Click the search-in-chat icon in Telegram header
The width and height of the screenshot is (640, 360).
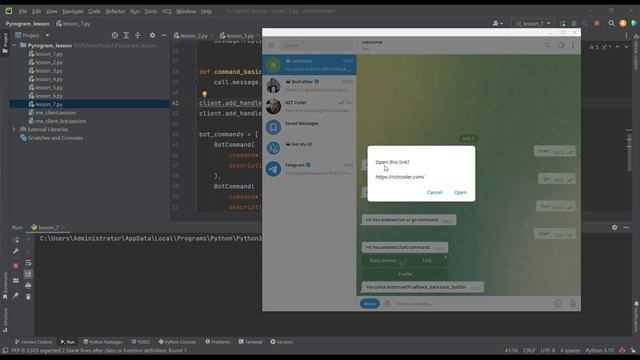pyautogui.click(x=547, y=45)
